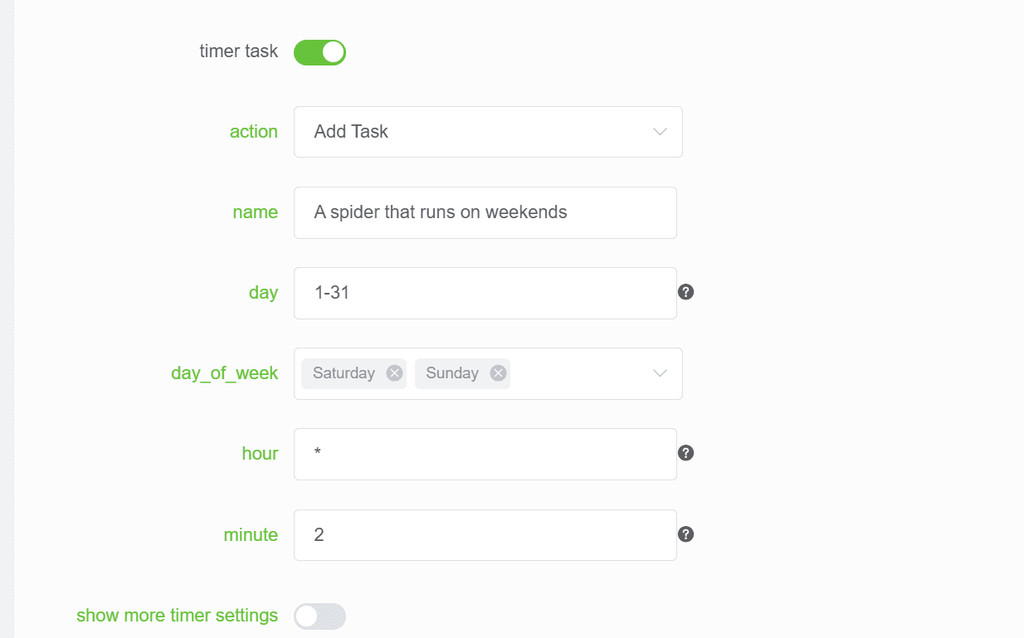
Task: Focus the day input containing 1-31
Action: point(485,293)
